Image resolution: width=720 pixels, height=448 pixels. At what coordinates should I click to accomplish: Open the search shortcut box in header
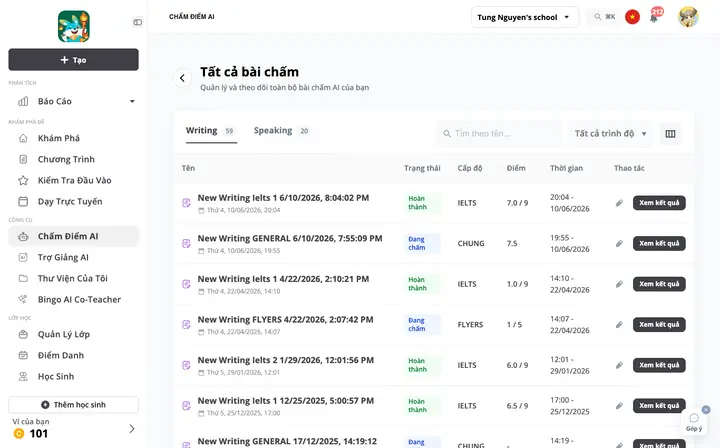pos(604,17)
